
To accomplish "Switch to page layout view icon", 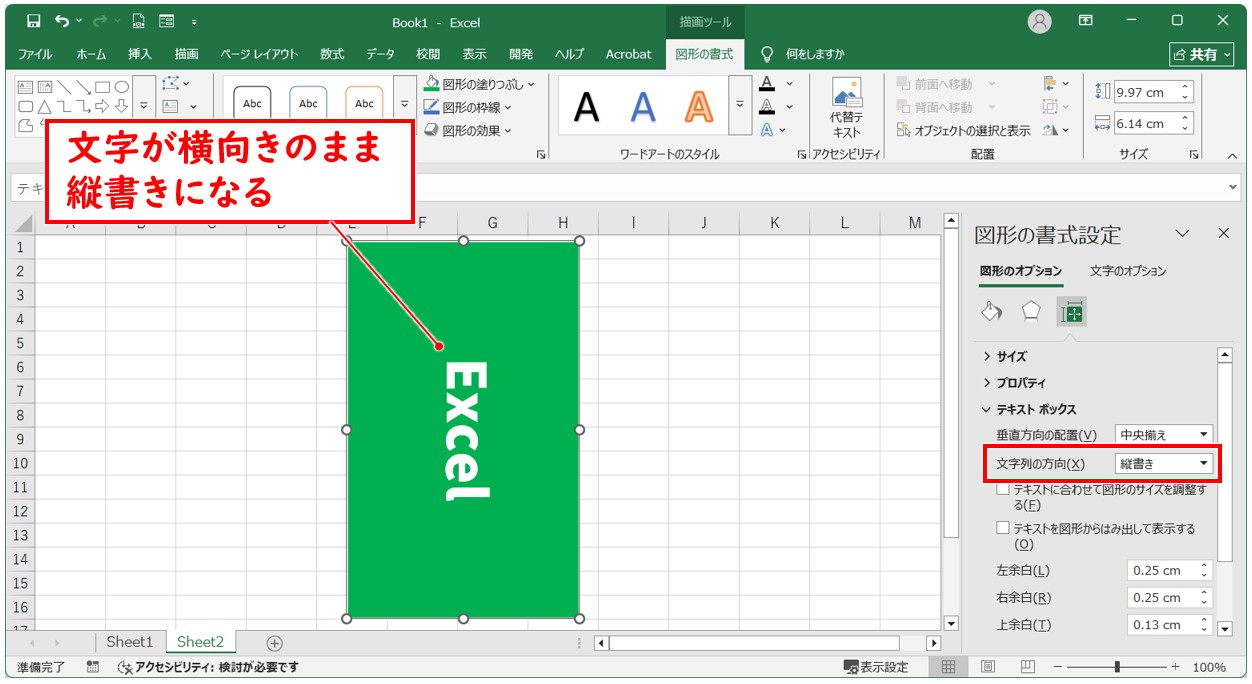I will pos(987,667).
